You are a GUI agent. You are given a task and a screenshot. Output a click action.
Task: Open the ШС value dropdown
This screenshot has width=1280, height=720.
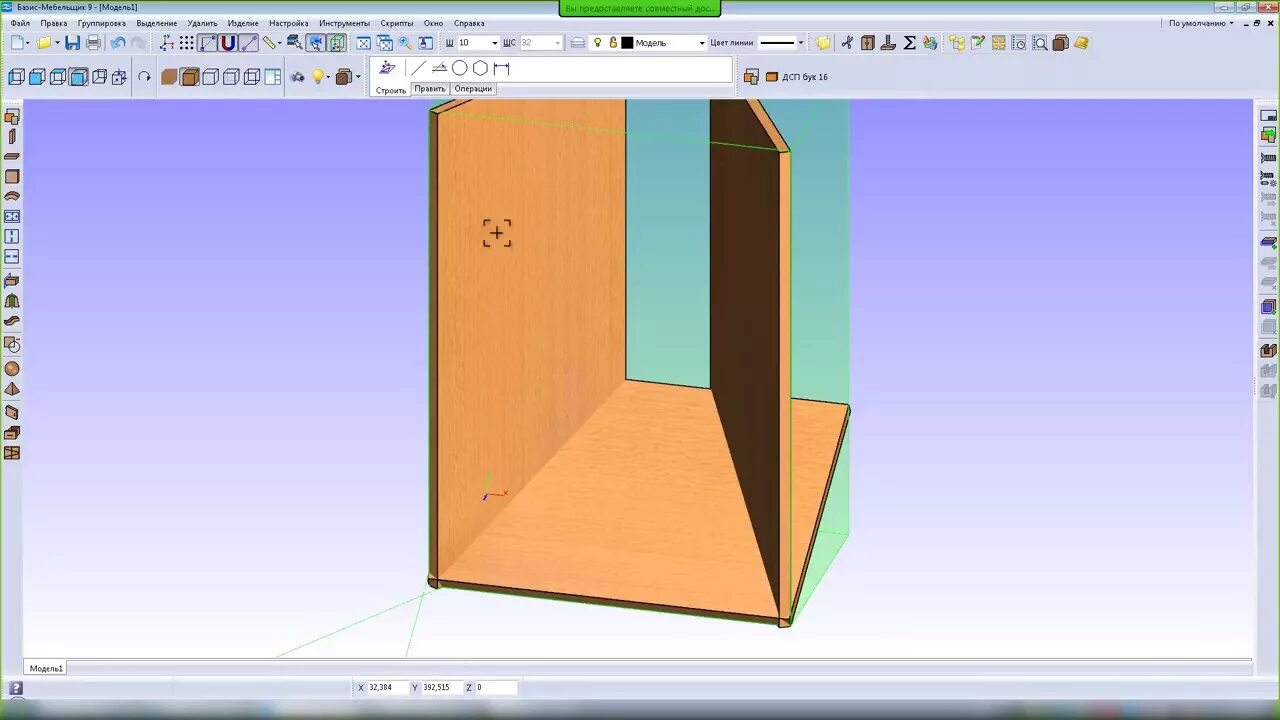pos(557,43)
